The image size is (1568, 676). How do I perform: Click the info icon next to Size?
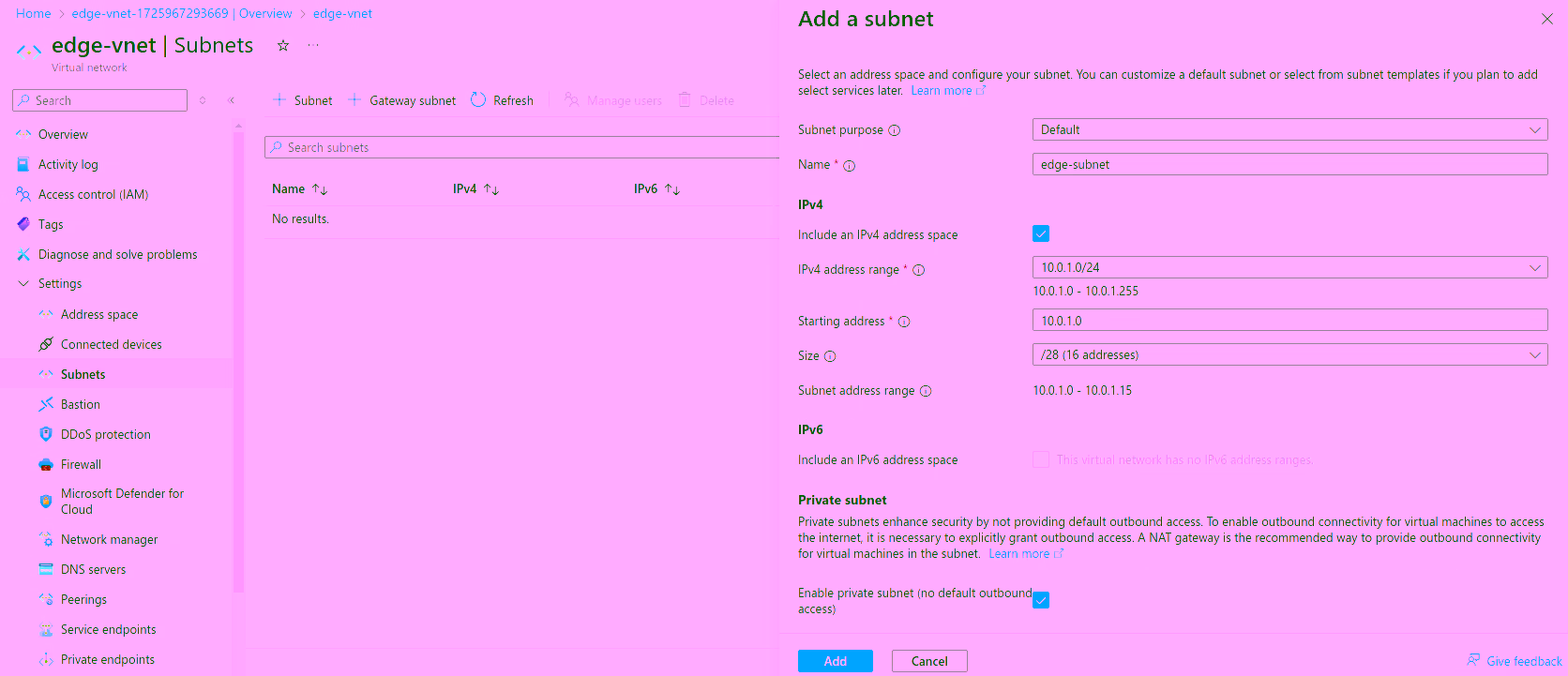830,356
